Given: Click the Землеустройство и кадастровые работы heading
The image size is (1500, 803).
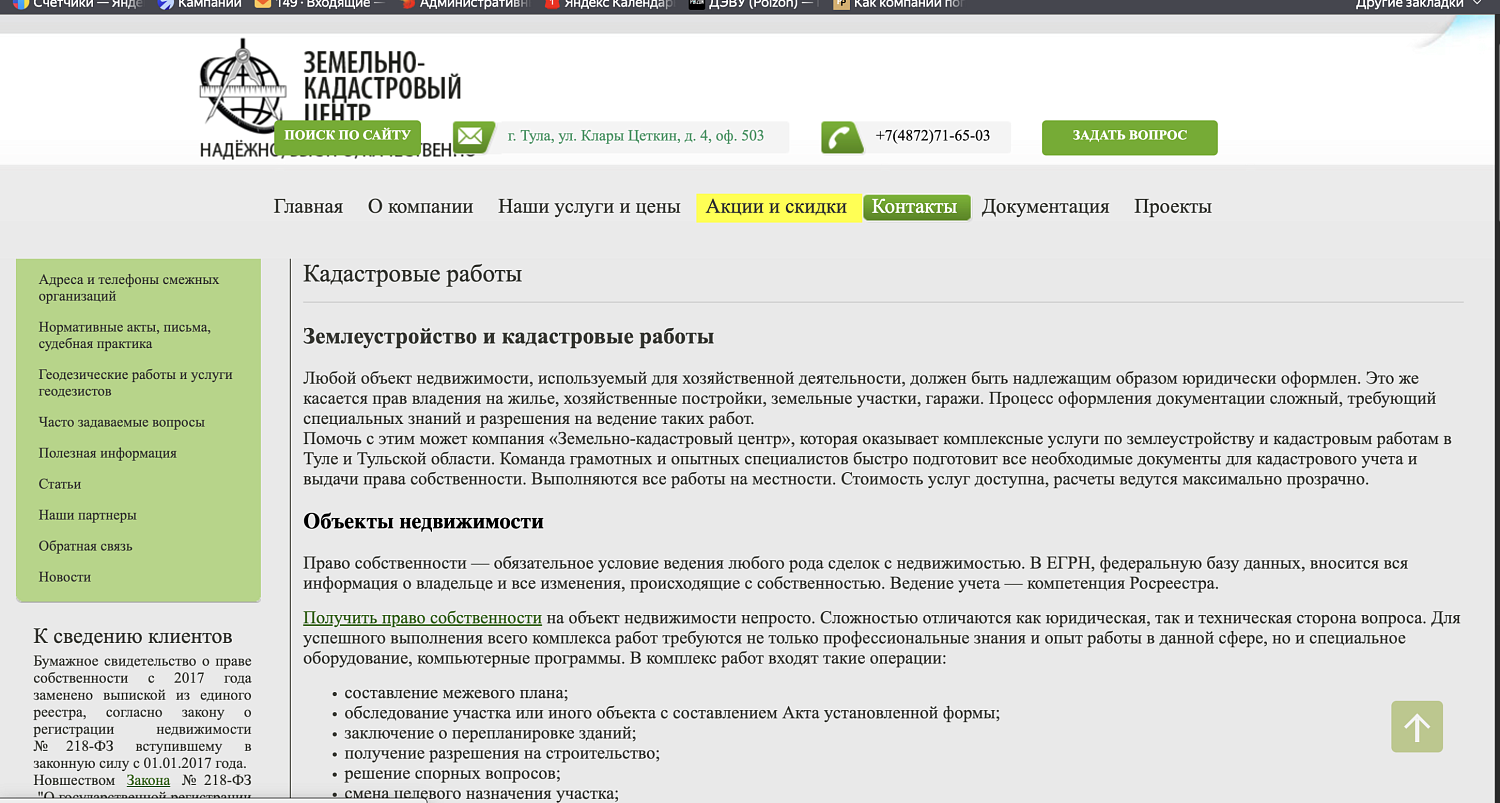Looking at the screenshot, I should [x=508, y=336].
